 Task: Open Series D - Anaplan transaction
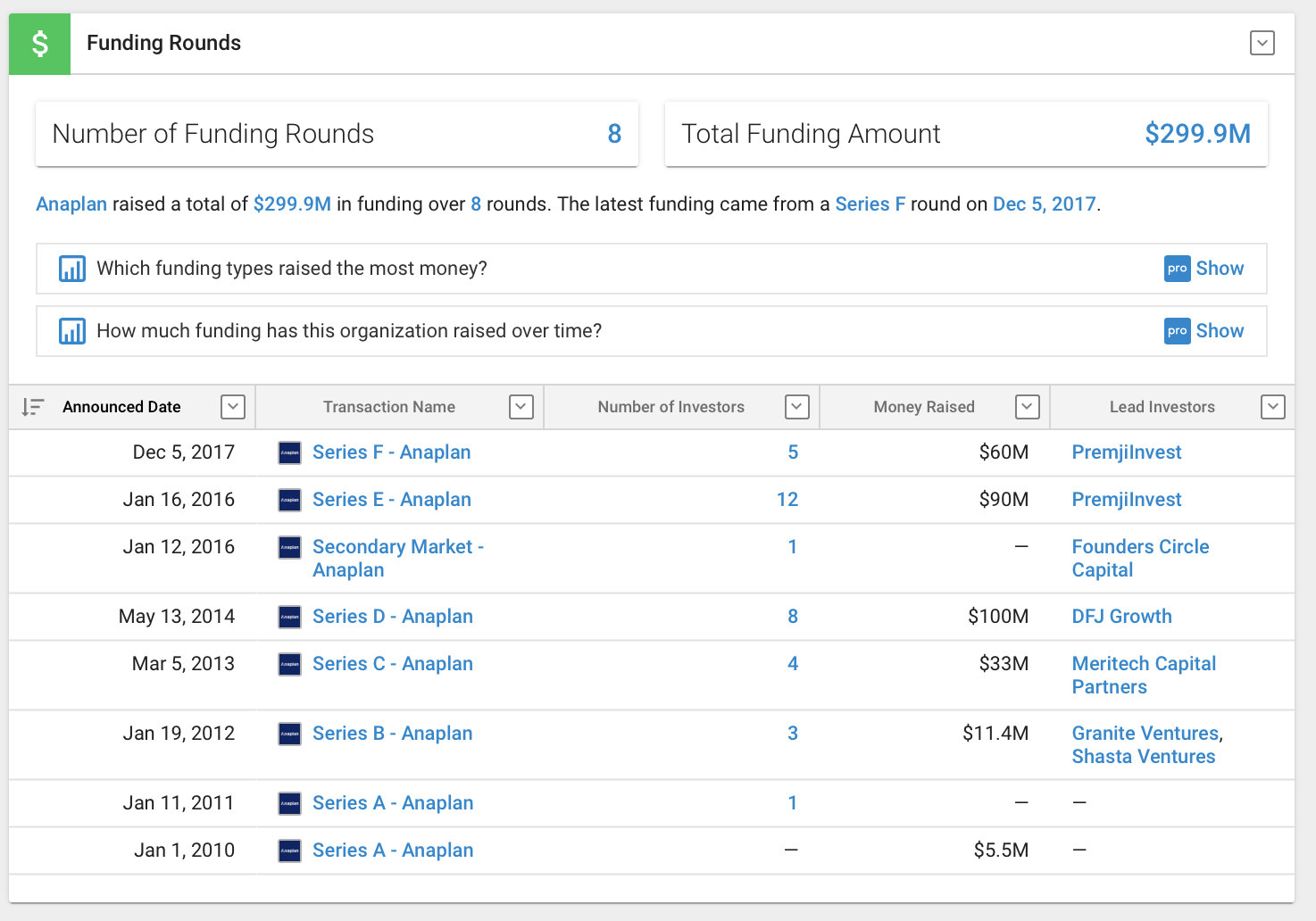pyautogui.click(x=393, y=617)
